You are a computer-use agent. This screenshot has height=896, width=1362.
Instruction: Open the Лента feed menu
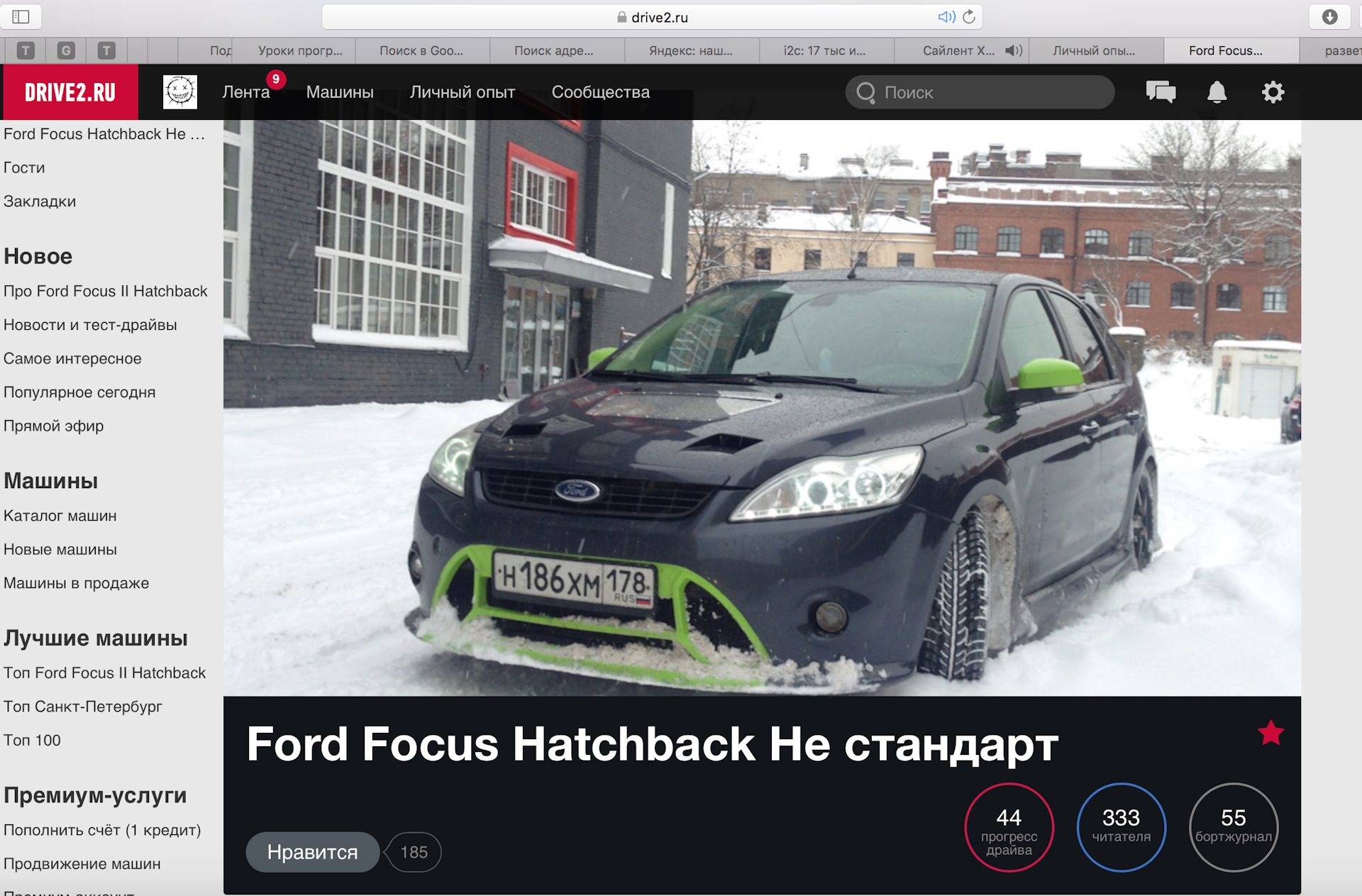[x=246, y=92]
